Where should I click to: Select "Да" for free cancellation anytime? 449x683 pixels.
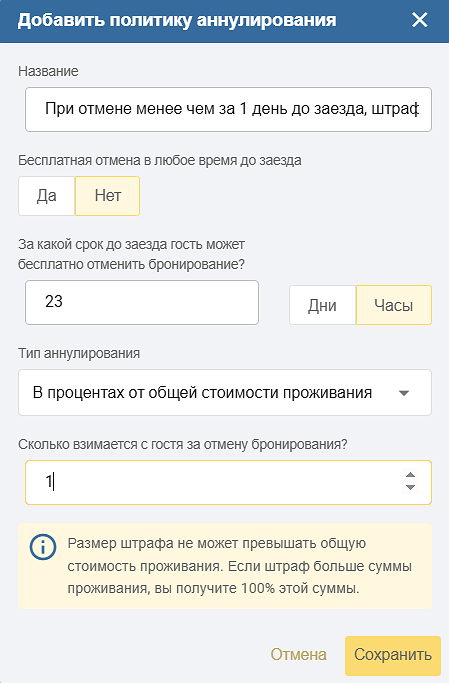47,196
